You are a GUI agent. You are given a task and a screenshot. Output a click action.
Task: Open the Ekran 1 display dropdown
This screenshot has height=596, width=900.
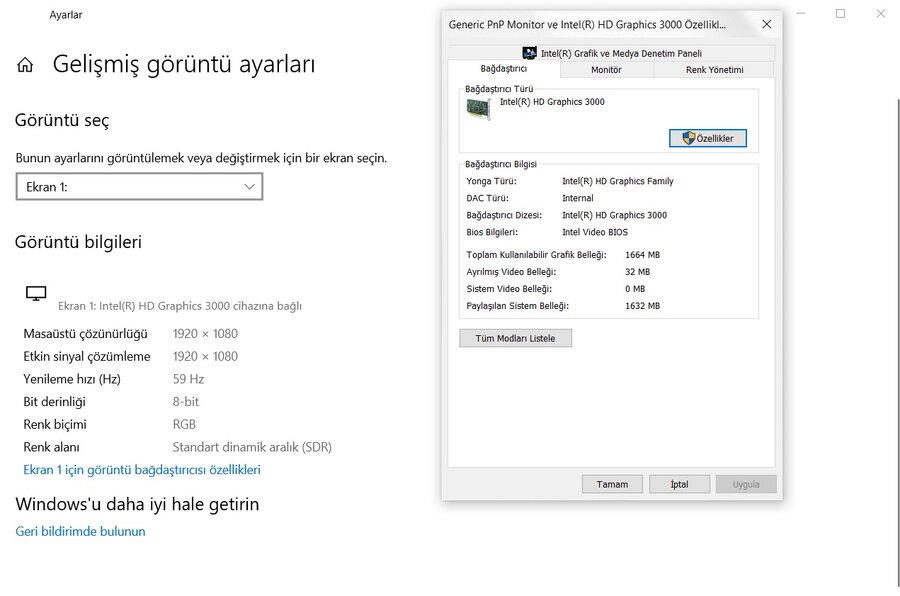click(x=139, y=187)
